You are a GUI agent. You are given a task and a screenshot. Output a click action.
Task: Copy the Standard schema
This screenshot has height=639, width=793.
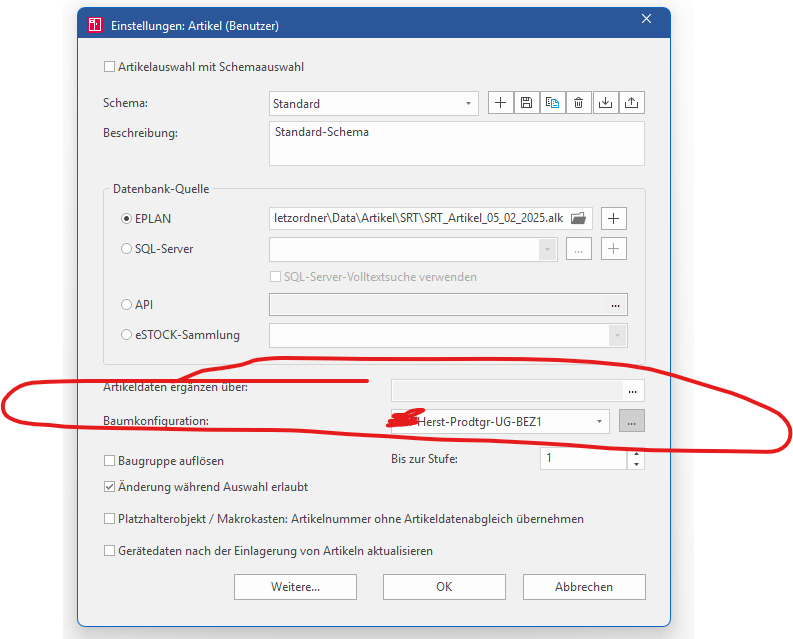click(552, 103)
